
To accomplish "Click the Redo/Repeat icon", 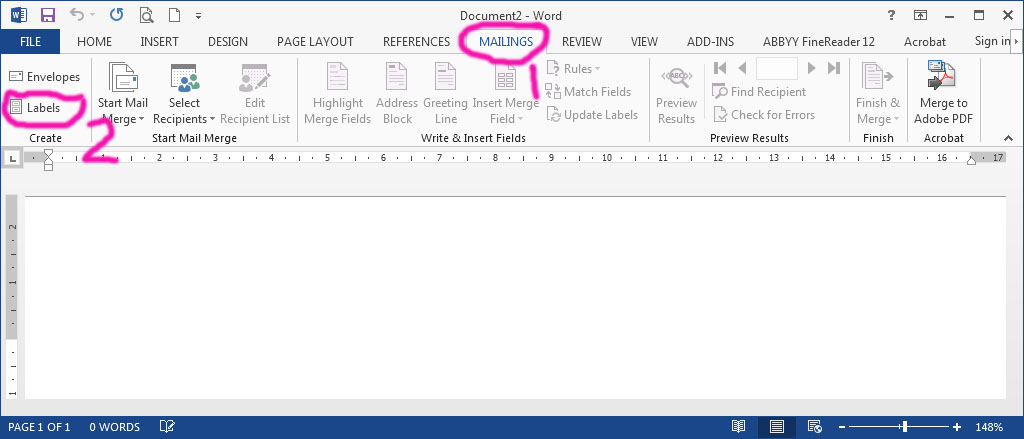I will click(116, 14).
